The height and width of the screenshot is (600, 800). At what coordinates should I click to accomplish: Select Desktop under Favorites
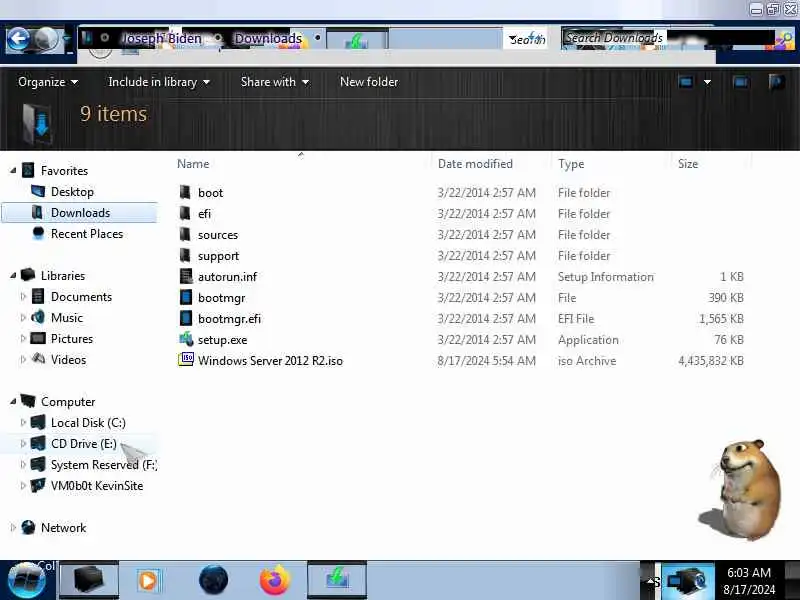coord(72,192)
